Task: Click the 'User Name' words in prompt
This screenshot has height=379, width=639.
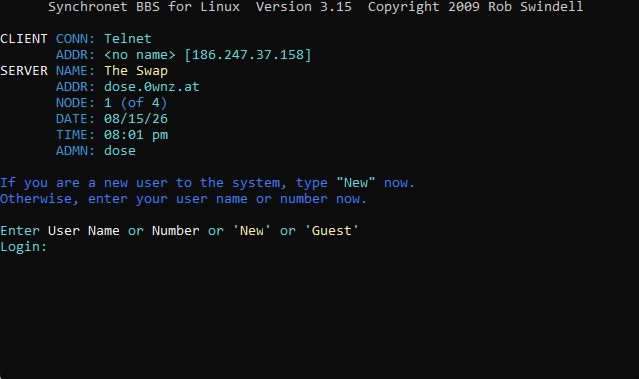Action: coord(84,231)
